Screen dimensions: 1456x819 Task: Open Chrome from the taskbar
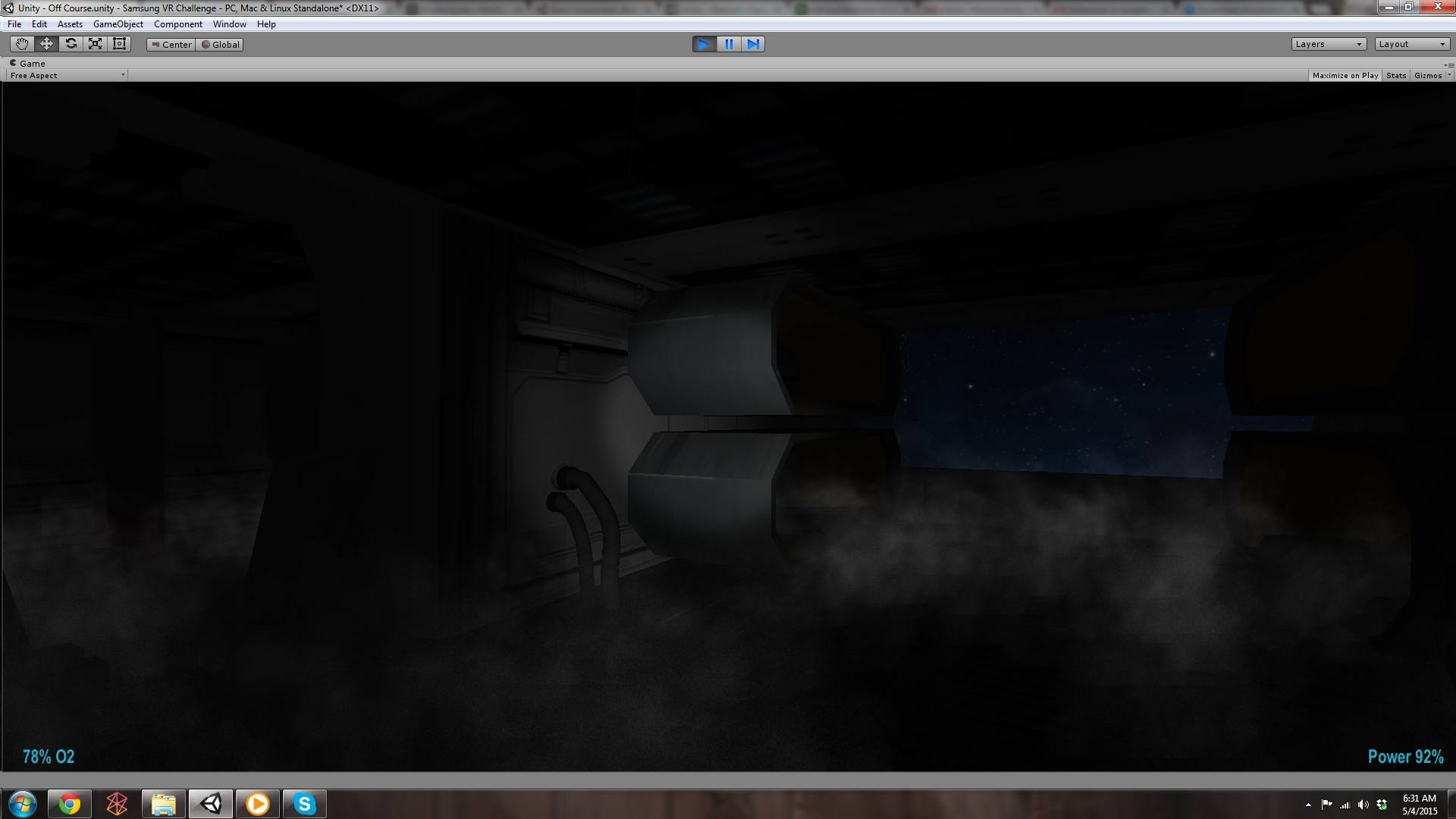(x=70, y=804)
